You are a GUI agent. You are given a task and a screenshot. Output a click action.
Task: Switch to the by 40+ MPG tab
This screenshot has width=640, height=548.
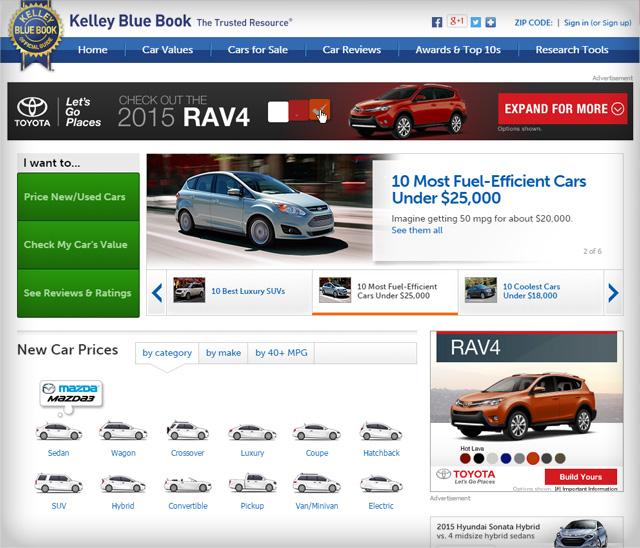pos(281,353)
